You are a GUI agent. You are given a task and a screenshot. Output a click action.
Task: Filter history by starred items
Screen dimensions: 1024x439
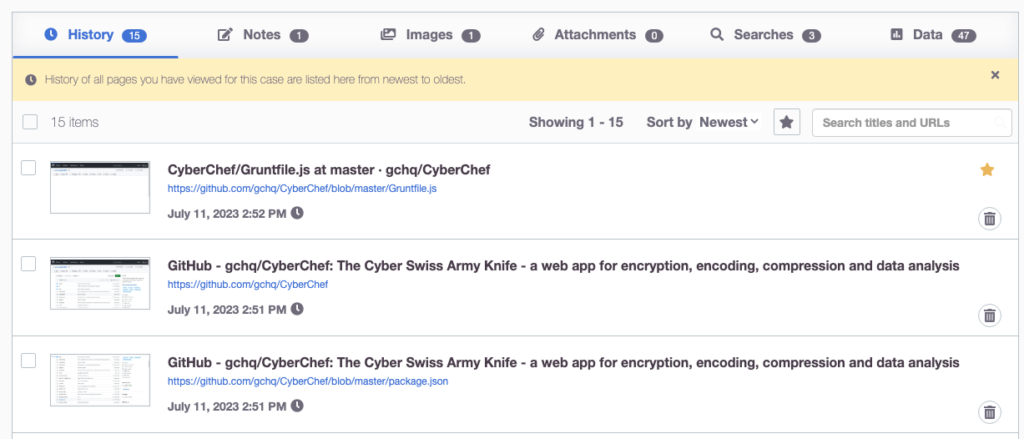point(787,122)
